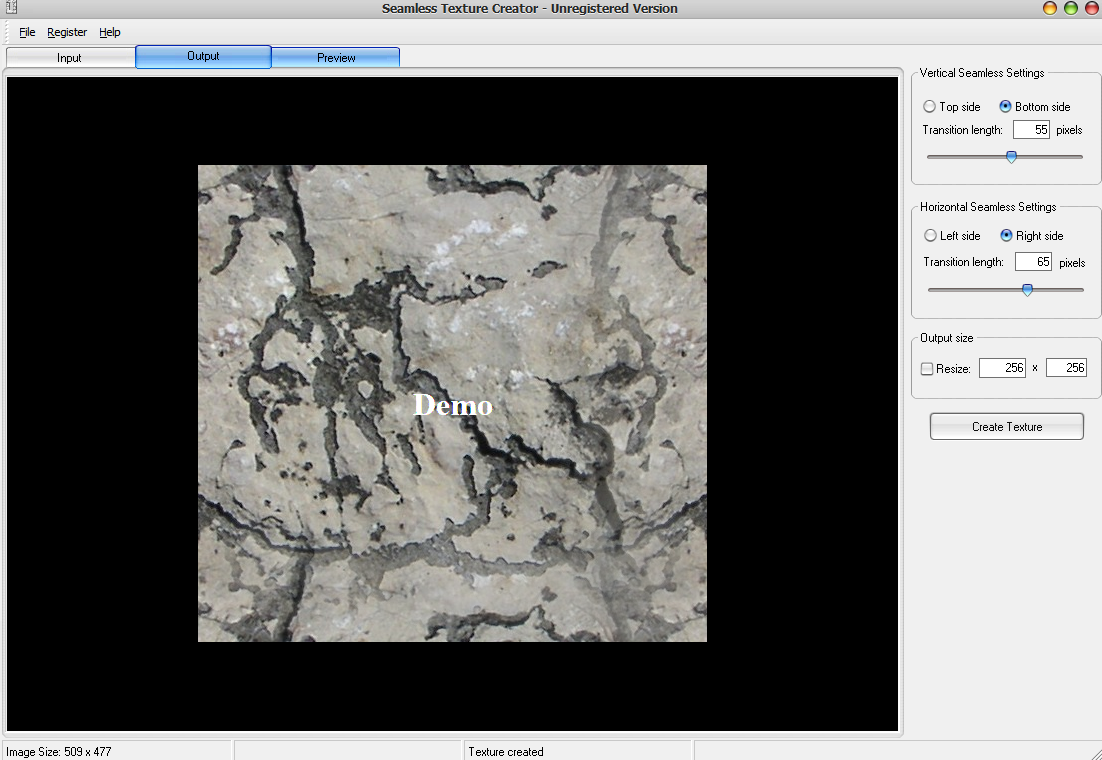Open the Help menu
This screenshot has width=1102, height=760.
110,32
